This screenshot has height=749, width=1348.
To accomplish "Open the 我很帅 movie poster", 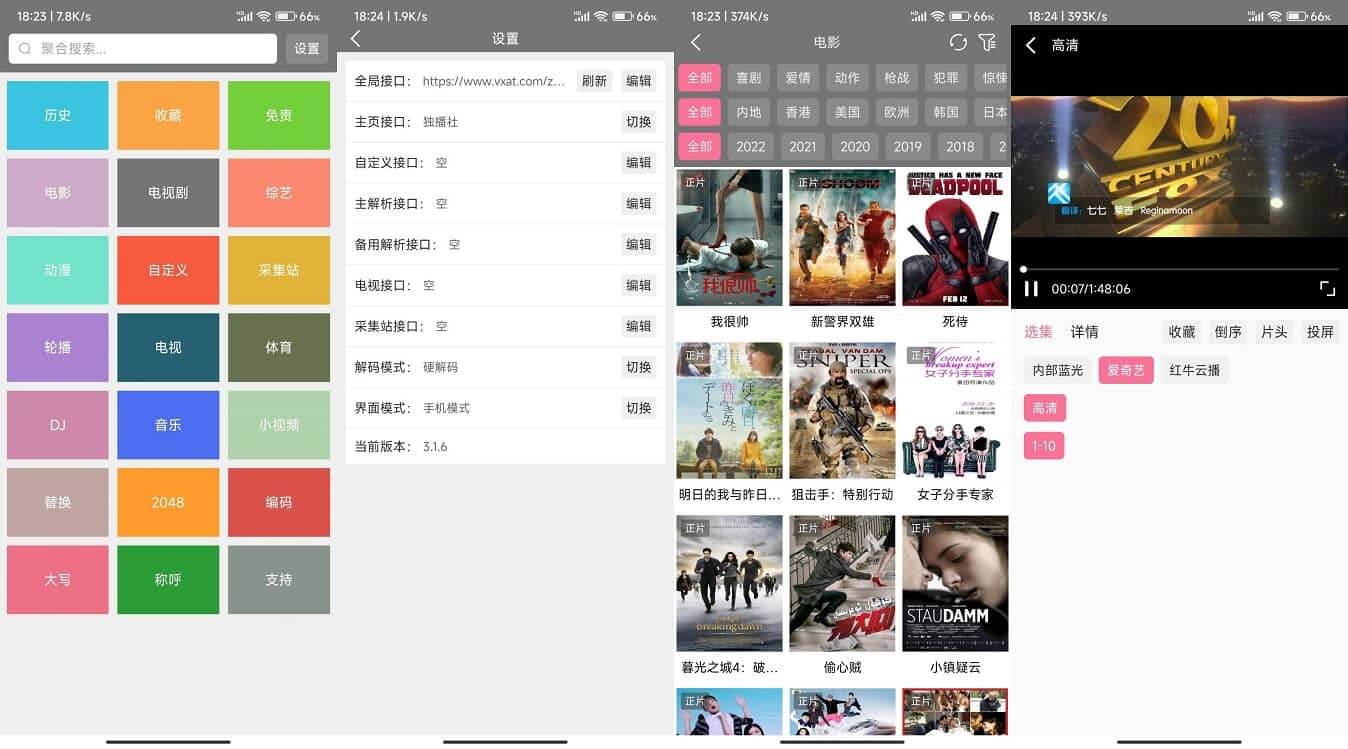I will coord(730,238).
